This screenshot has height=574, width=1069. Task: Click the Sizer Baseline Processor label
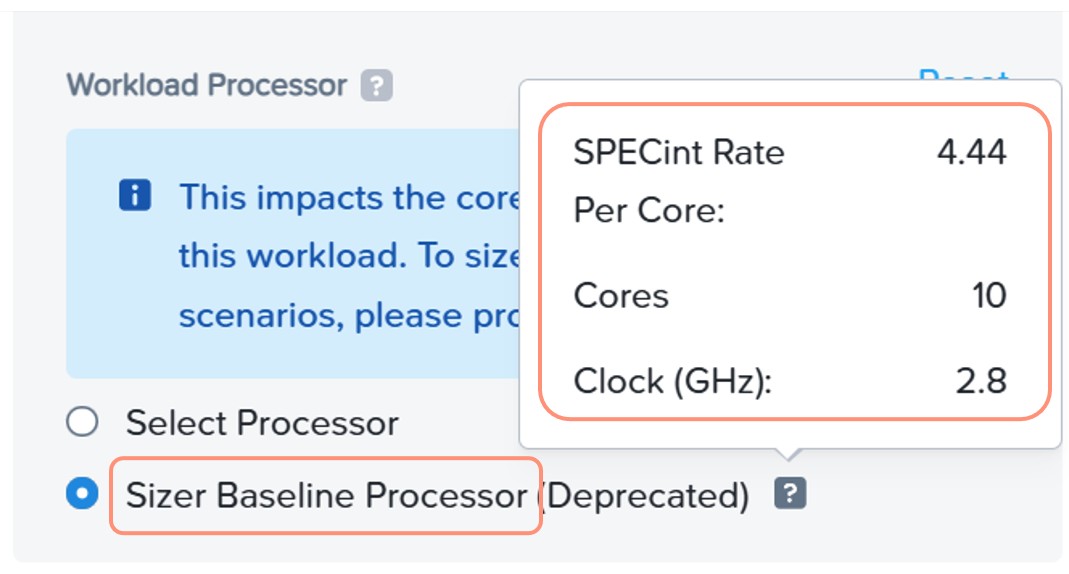pyautogui.click(x=327, y=495)
